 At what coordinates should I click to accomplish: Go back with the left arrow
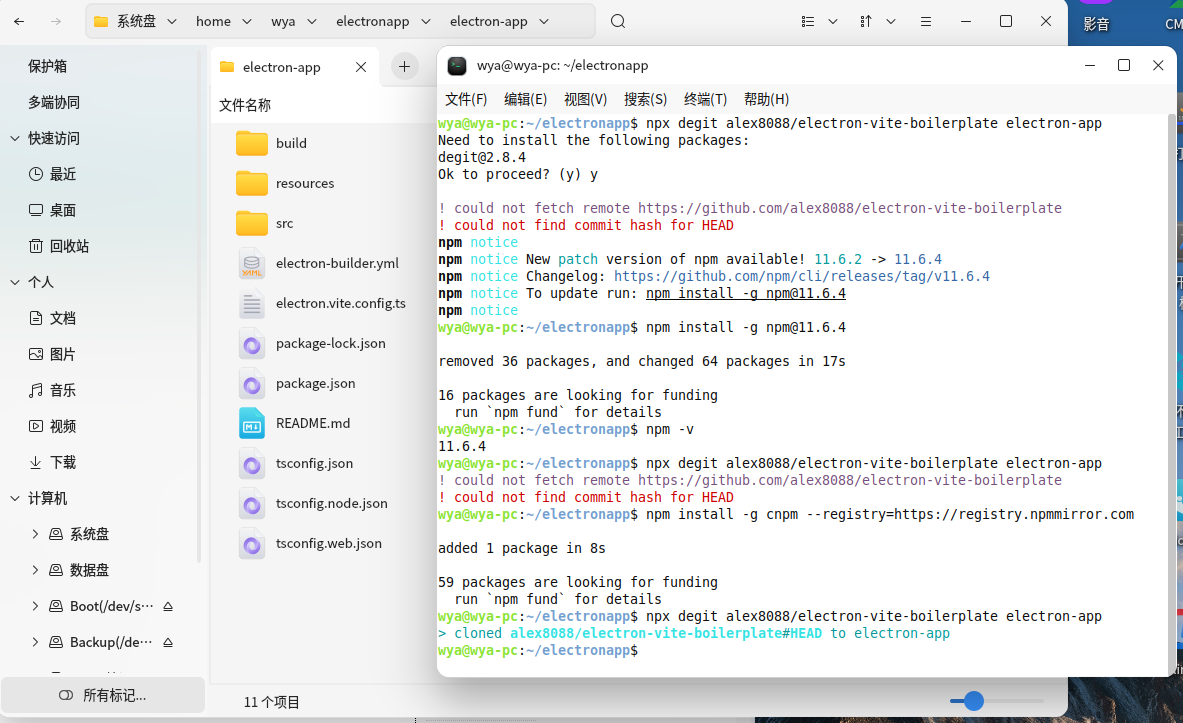click(19, 21)
